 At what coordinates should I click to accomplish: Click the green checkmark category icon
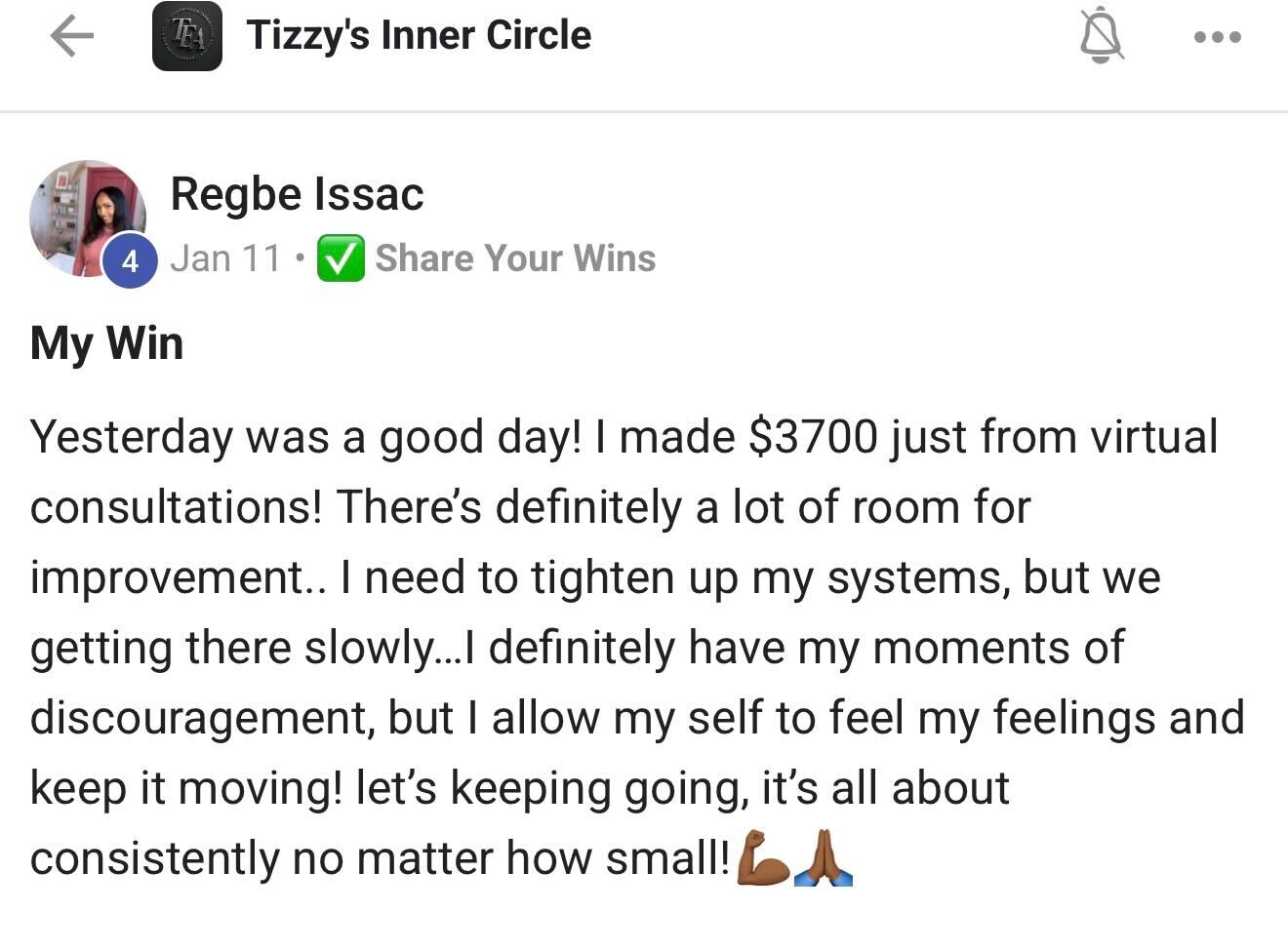tap(341, 258)
